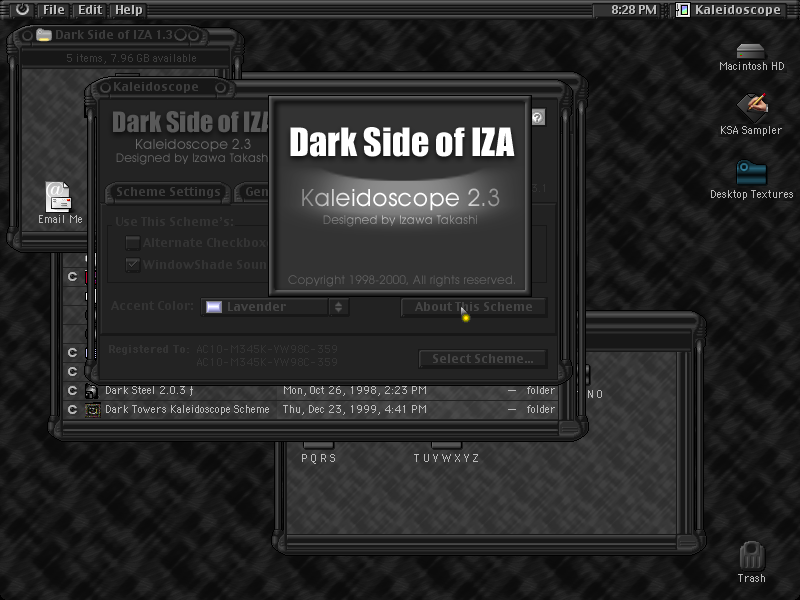Open the Kaleidoscope application menu
800x600 pixels.
coord(729,10)
